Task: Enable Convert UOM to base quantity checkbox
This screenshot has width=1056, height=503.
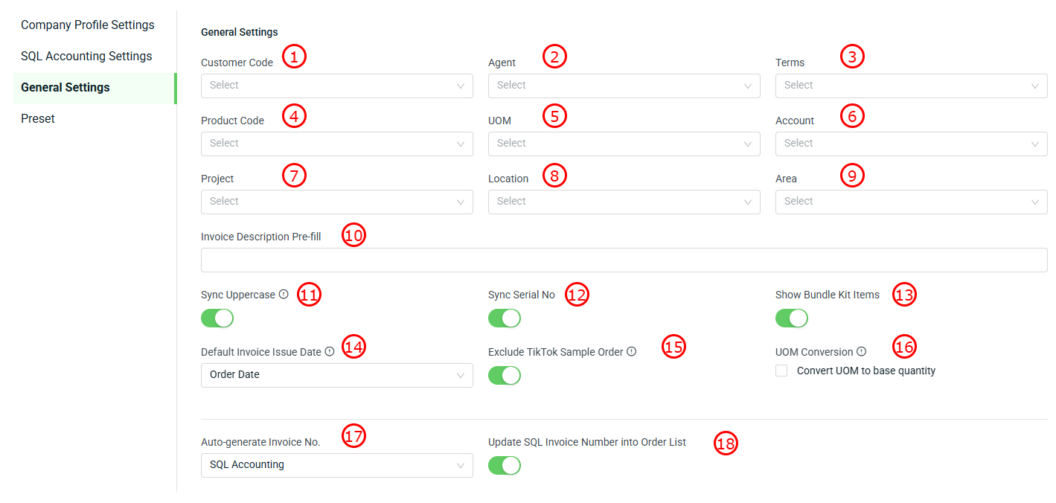Action: coord(782,371)
